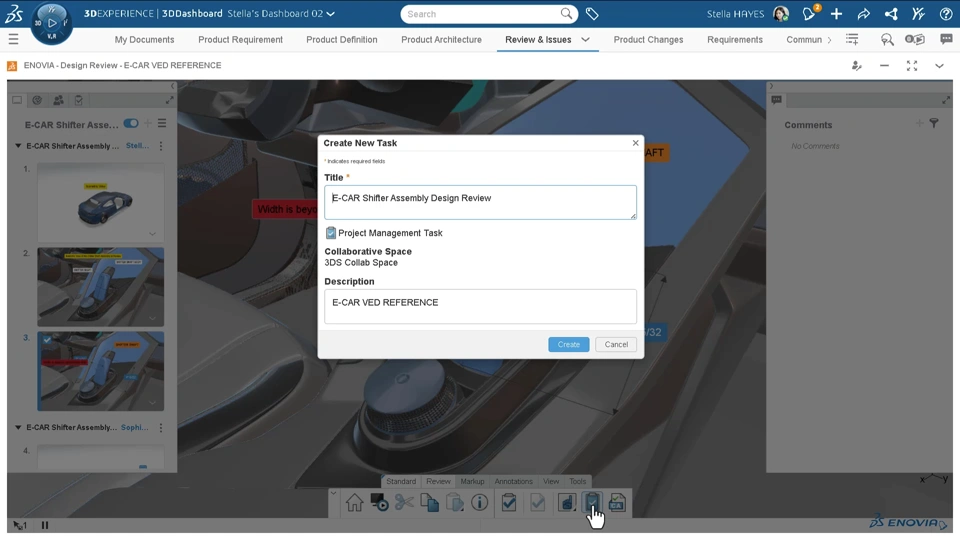Screen dimensions: 960x540
Task: Open left panel clipboard tasks tab
Action: (78, 100)
